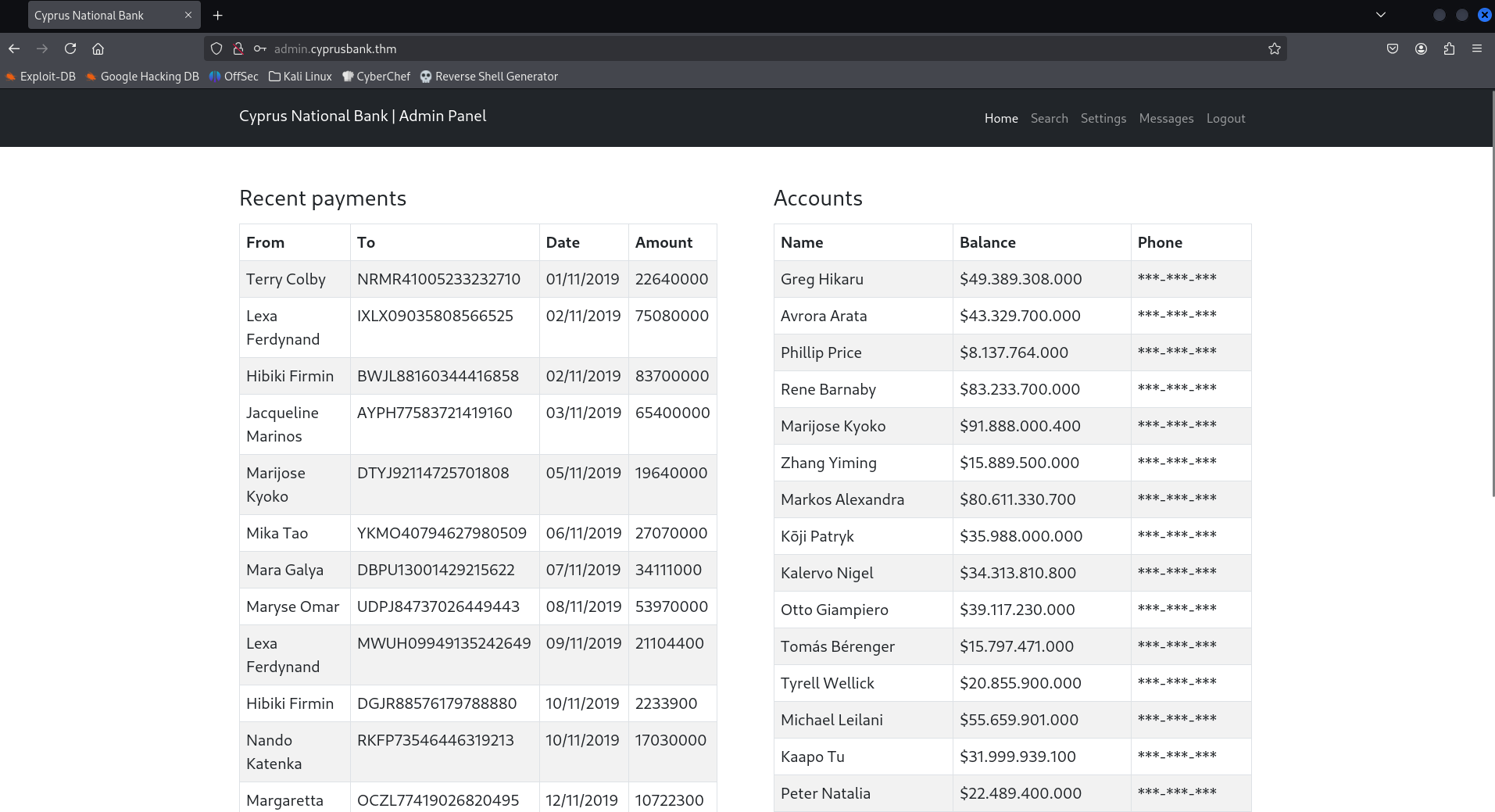Go back using the browser back arrow

14,48
